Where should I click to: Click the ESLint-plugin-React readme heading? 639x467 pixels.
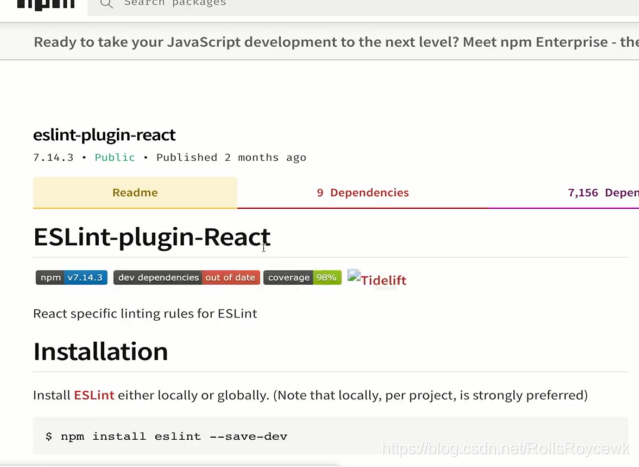(x=152, y=237)
